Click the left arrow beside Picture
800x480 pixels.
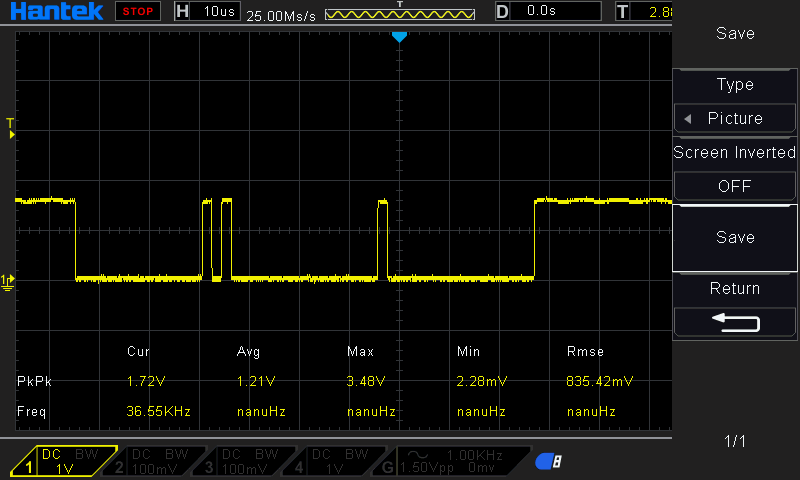(688, 119)
